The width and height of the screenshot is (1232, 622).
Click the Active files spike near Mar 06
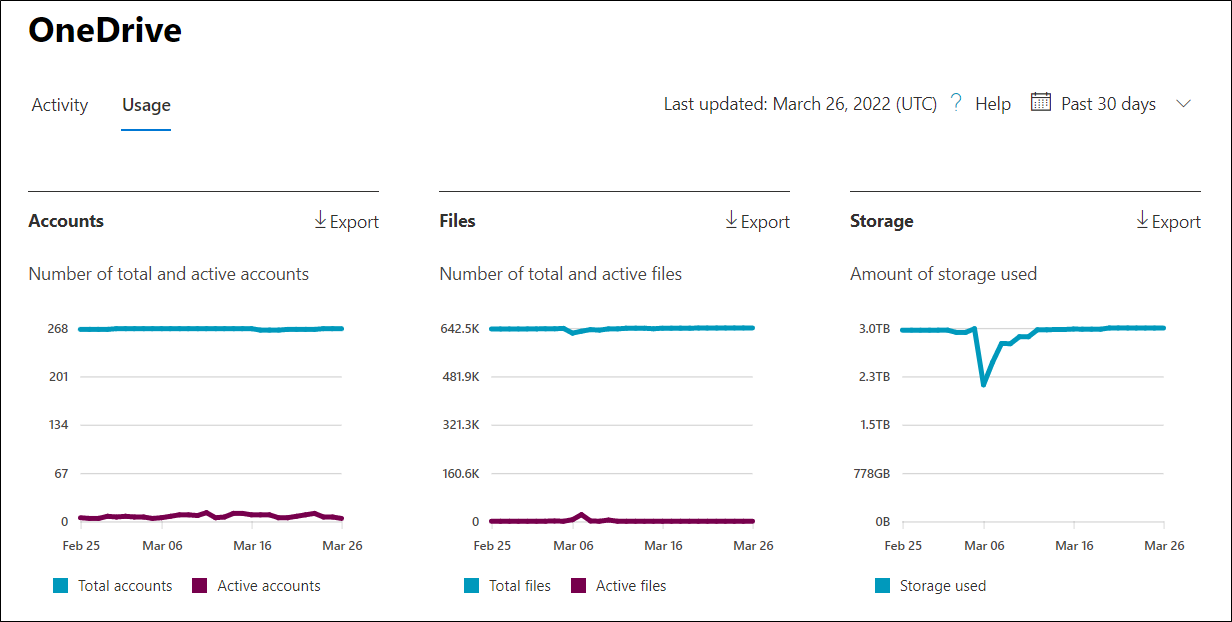pyautogui.click(x=582, y=515)
